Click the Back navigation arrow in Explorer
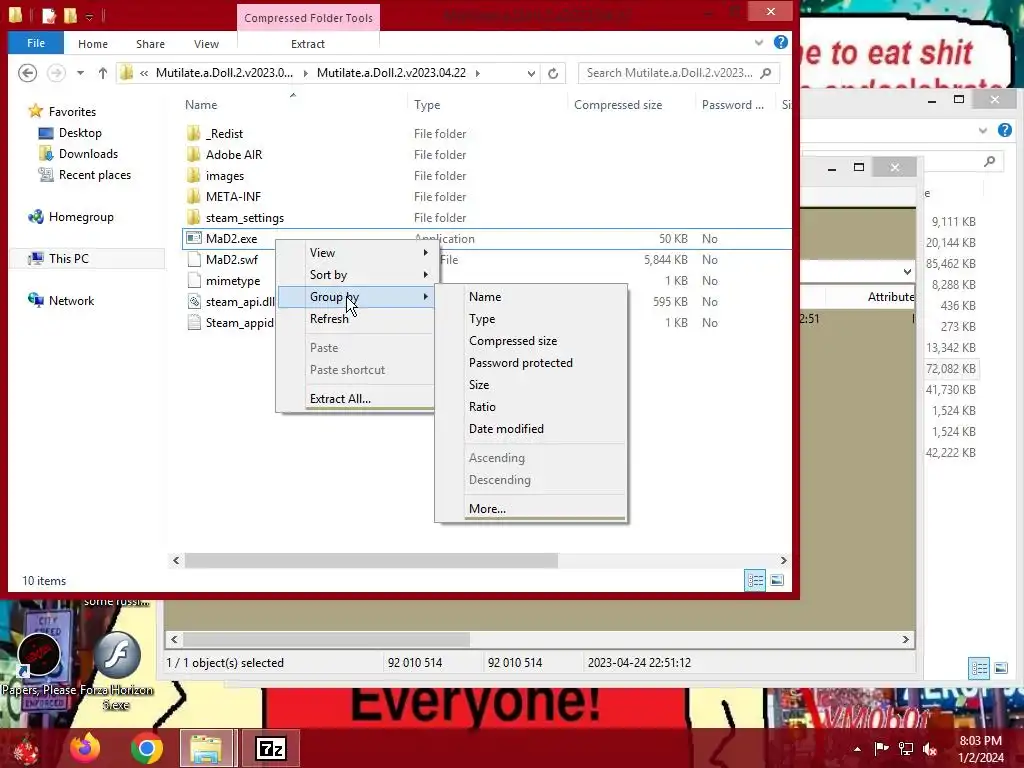Image resolution: width=1024 pixels, height=768 pixels. tap(27, 72)
